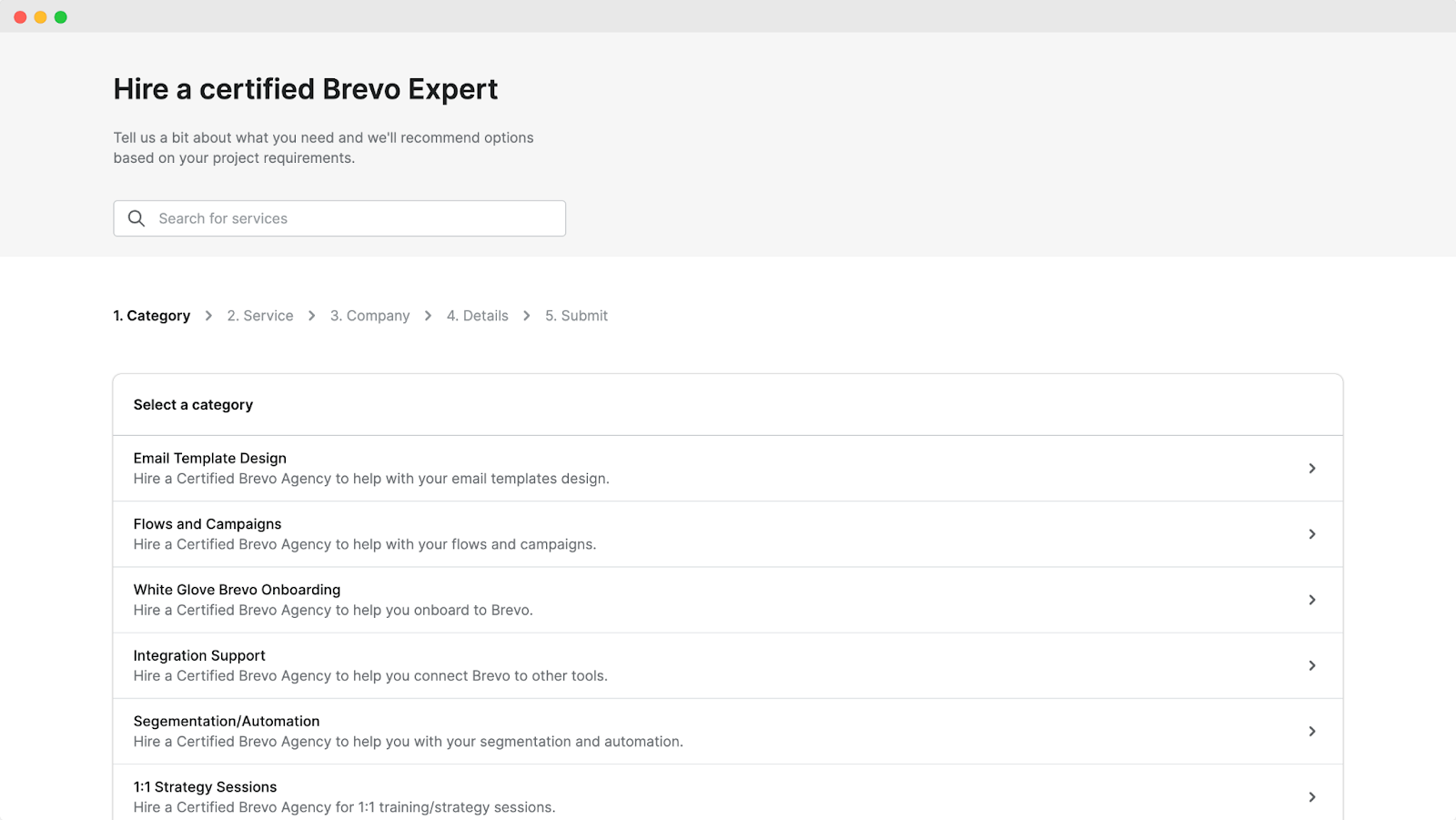Choose the Email Template Design category

(x=728, y=469)
